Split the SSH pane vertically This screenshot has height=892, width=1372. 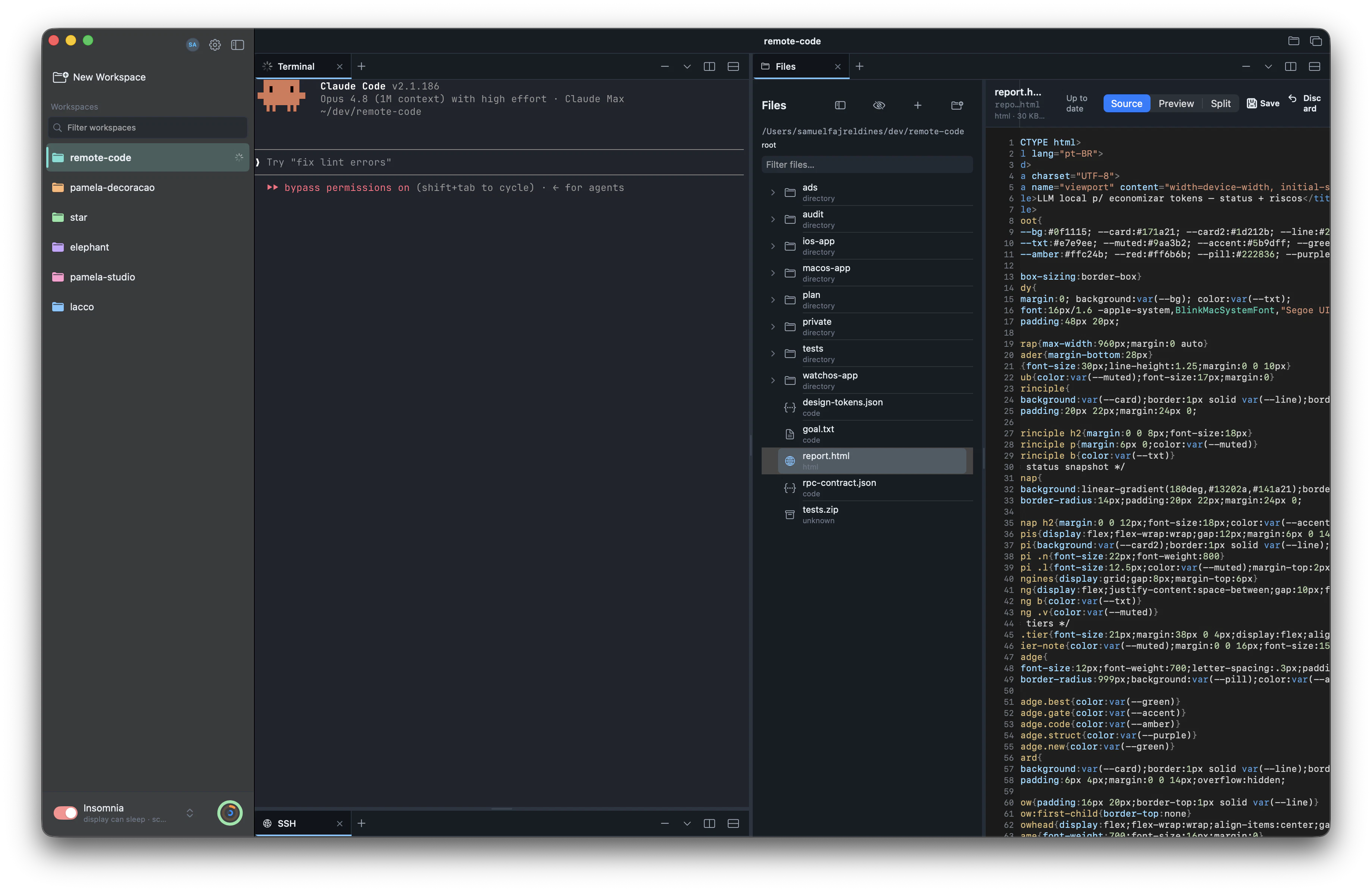click(709, 823)
